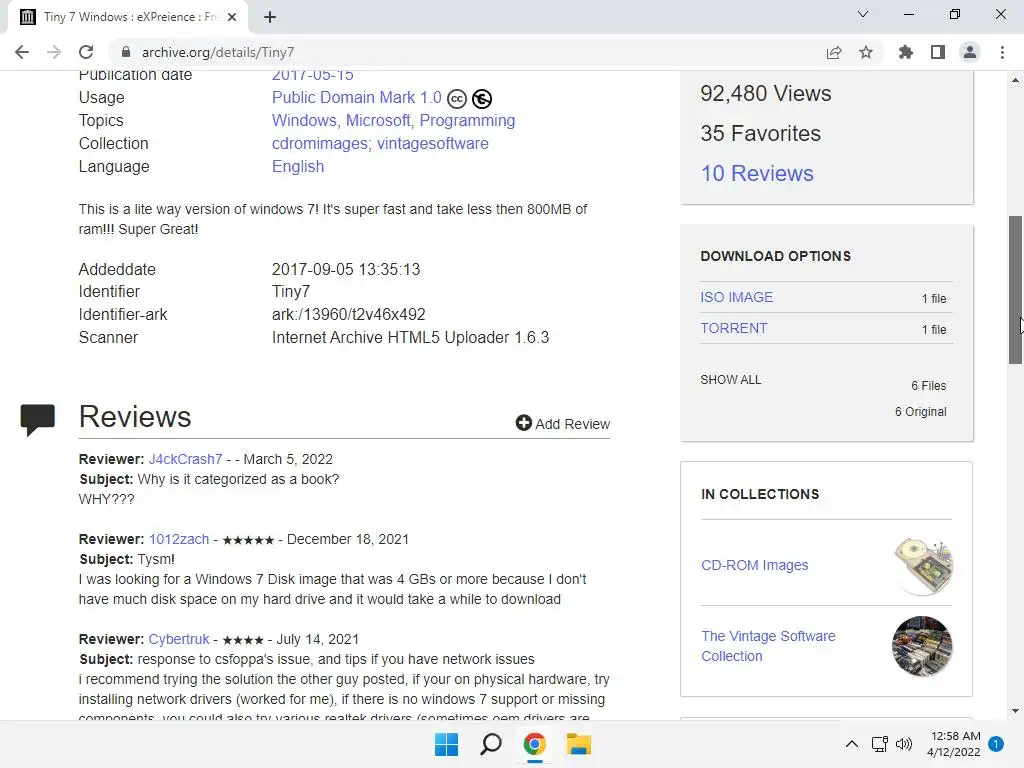Screen dimensions: 1024x768
Task: Show hidden system tray icons
Action: point(852,744)
